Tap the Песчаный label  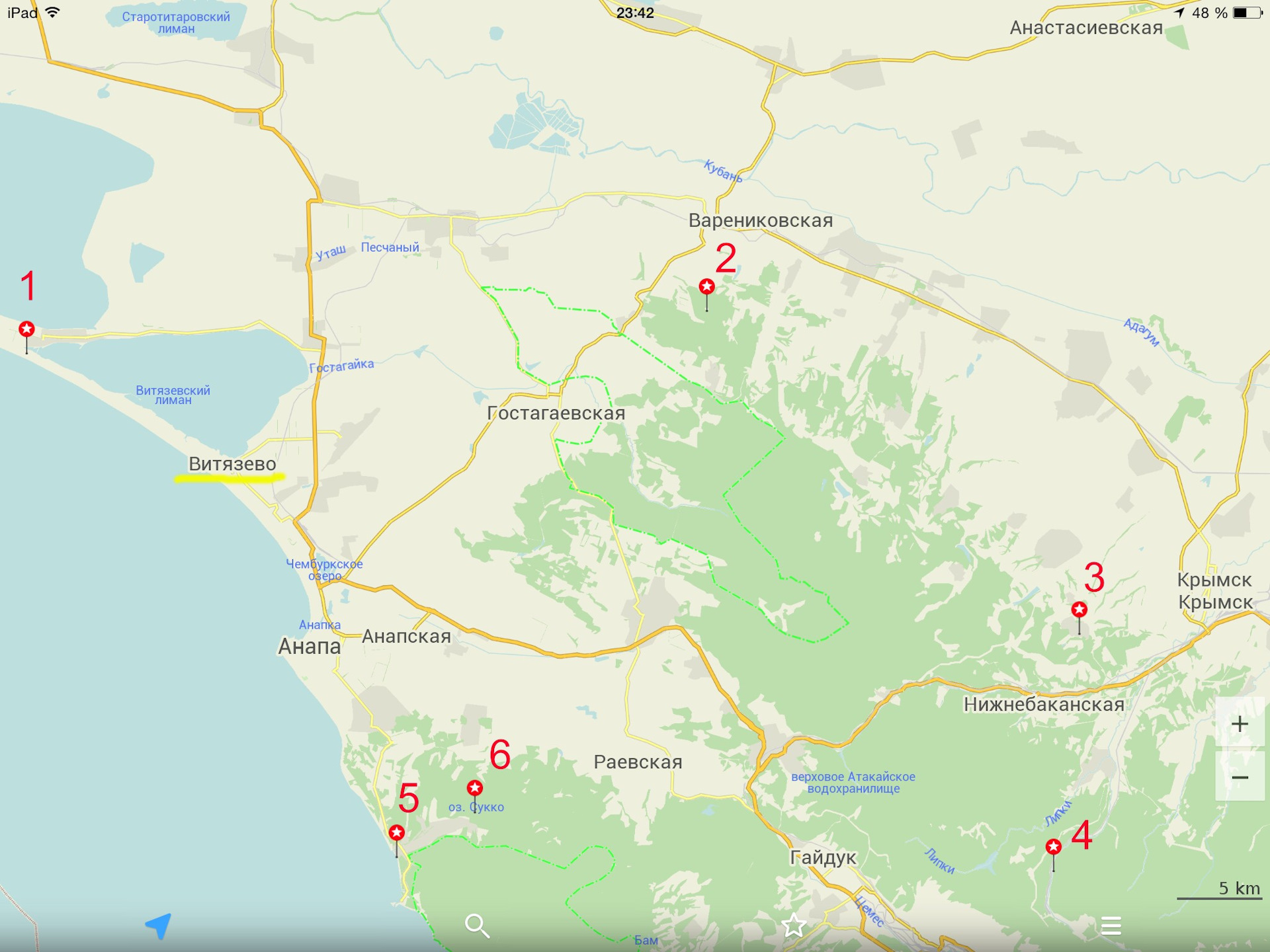click(x=390, y=247)
